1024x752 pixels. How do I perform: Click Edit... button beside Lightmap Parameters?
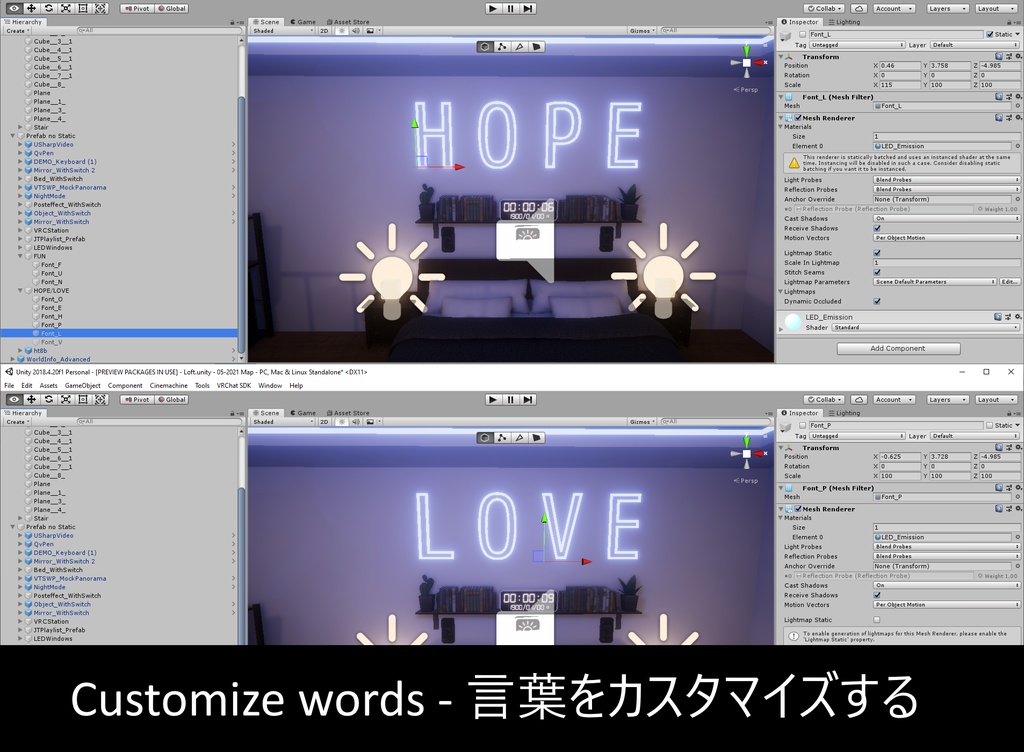coord(1010,282)
